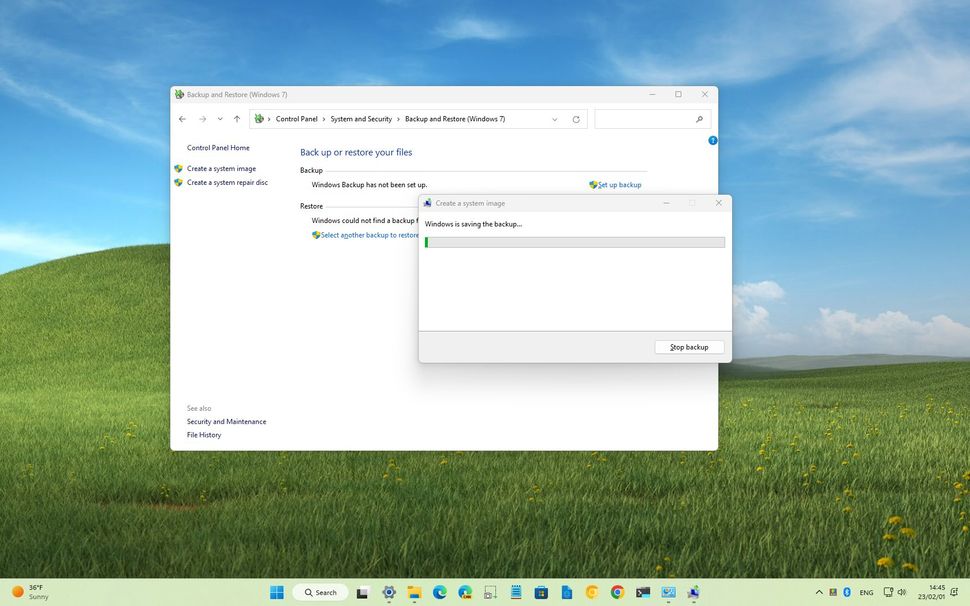The image size is (970, 606).
Task: Open the Control Panel icon in address bar
Action: (258, 119)
